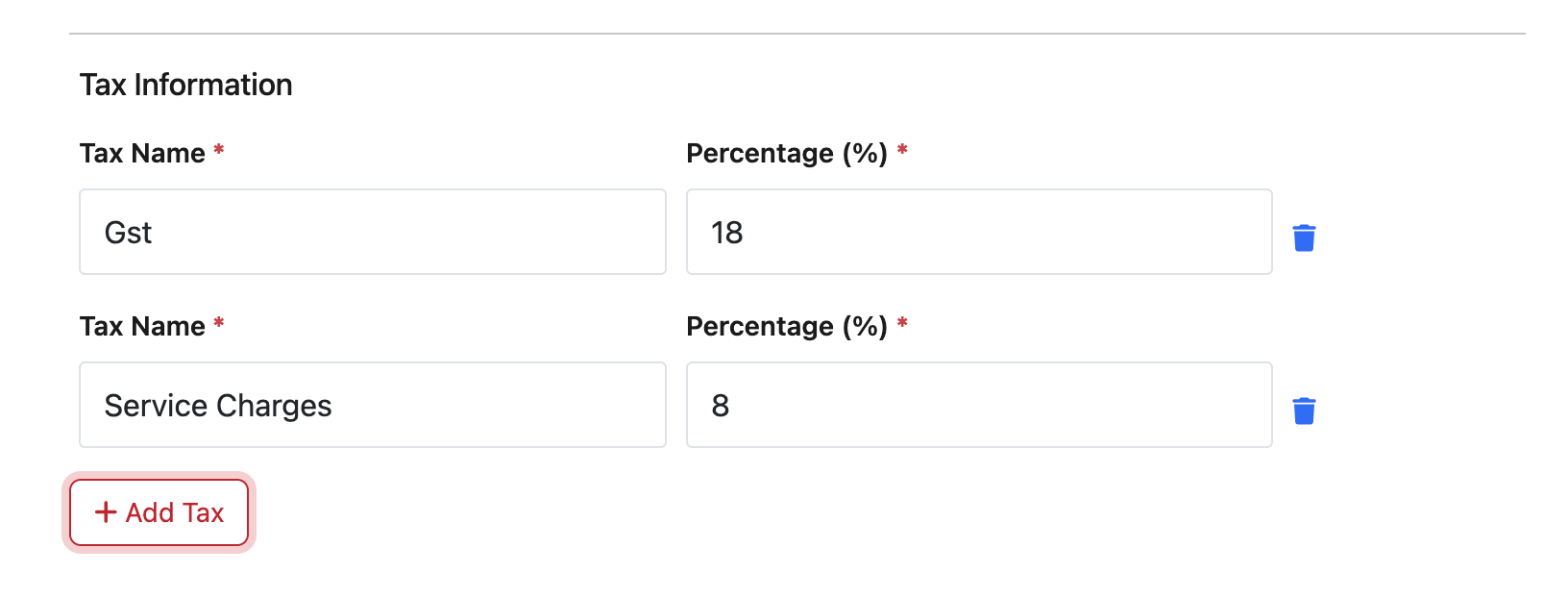Image resolution: width=1568 pixels, height=598 pixels.
Task: Click required asterisk on first Tax Name label
Action: [219, 150]
